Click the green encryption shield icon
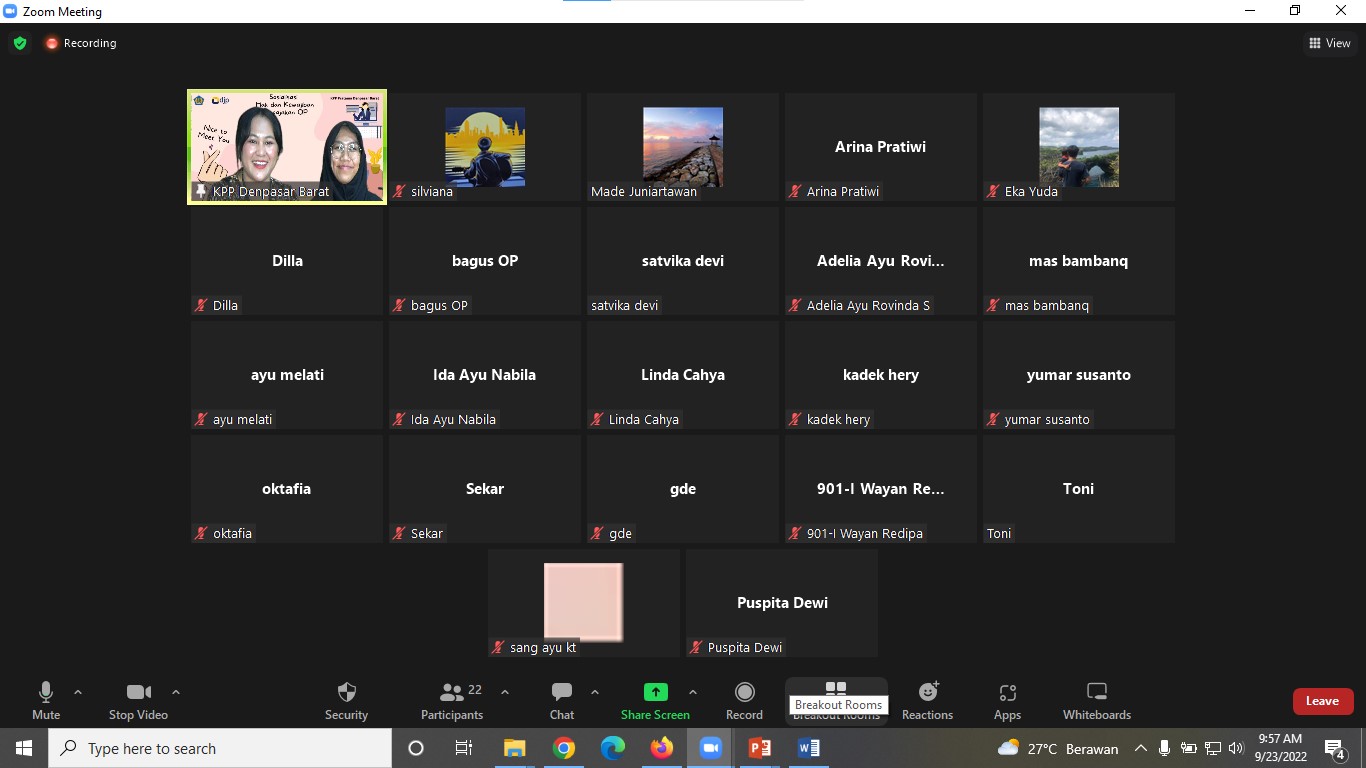Screen dimensions: 1366x768 pos(20,43)
